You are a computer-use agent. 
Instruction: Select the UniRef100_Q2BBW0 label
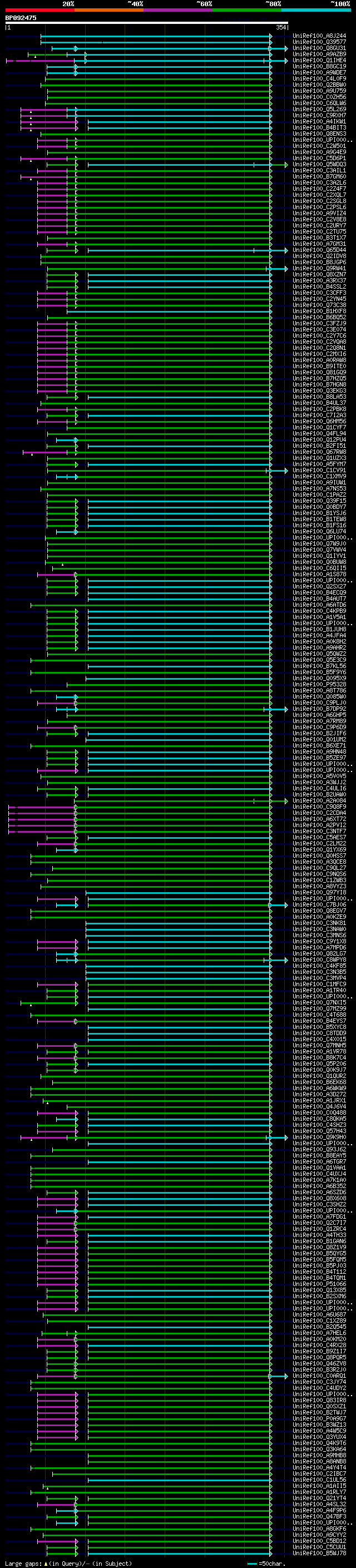(x=319, y=85)
